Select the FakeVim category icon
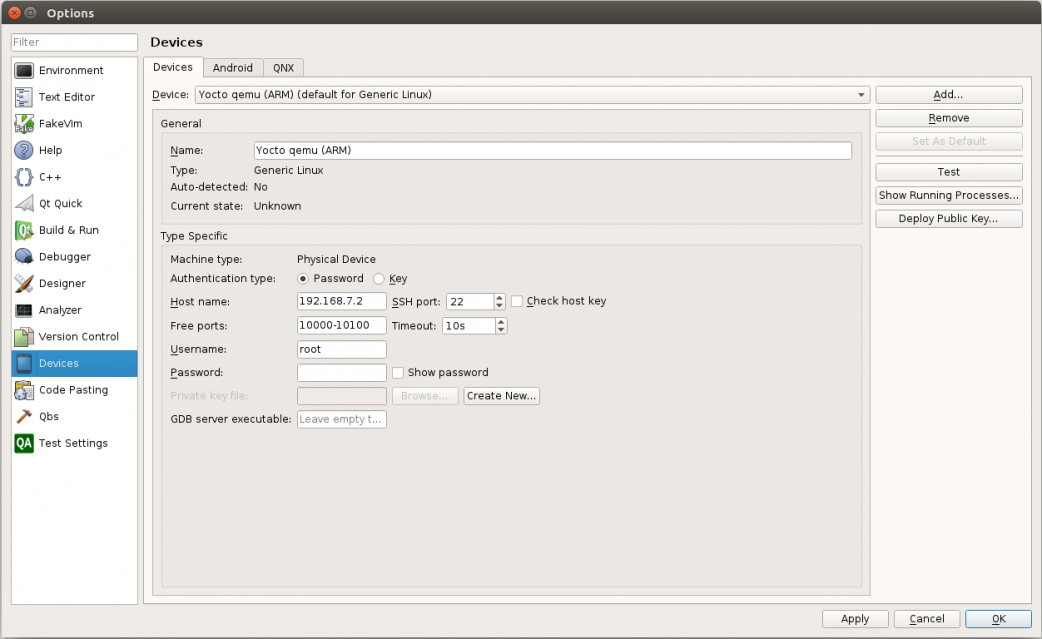This screenshot has height=639, width=1042. 24,124
